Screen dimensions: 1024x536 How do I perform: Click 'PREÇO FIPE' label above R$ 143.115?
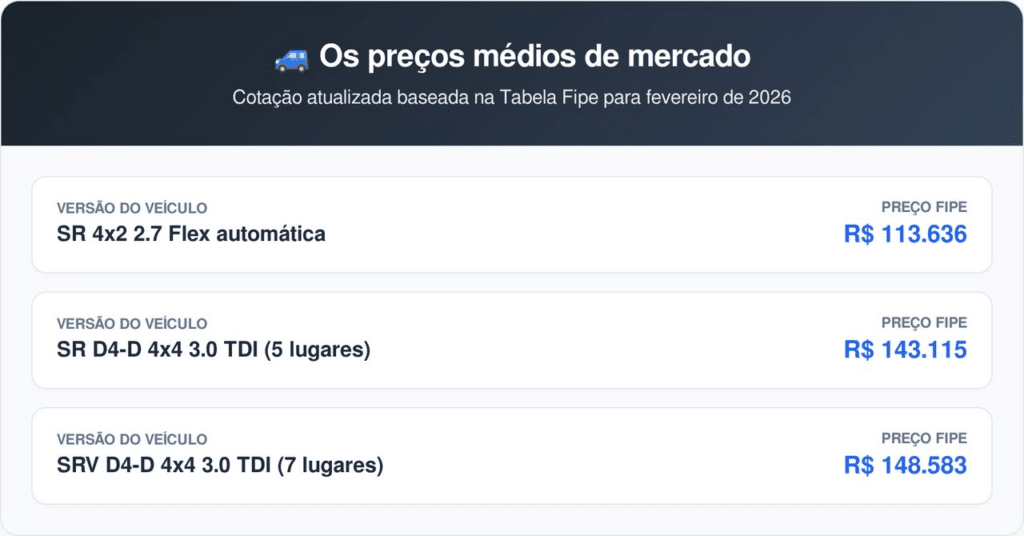(x=924, y=323)
